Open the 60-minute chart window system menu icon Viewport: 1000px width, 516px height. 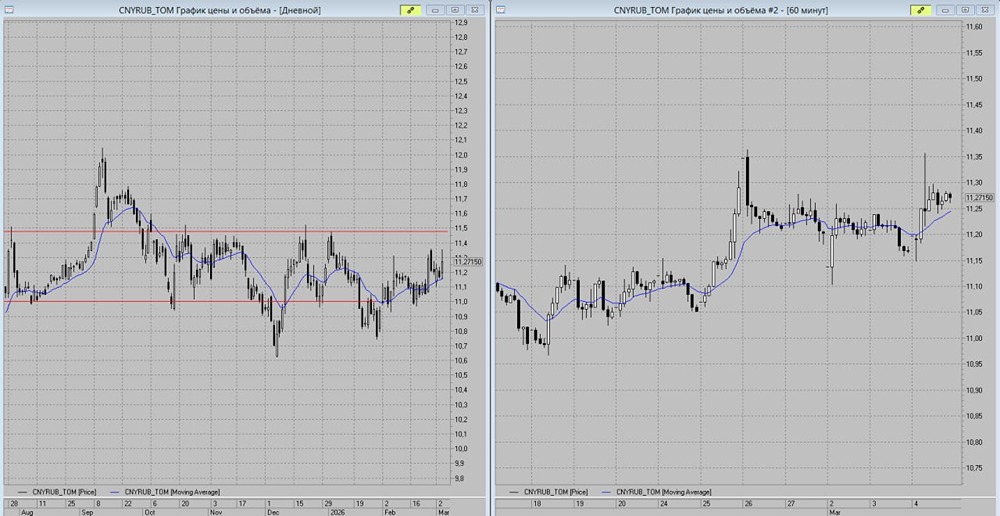[500, 9]
